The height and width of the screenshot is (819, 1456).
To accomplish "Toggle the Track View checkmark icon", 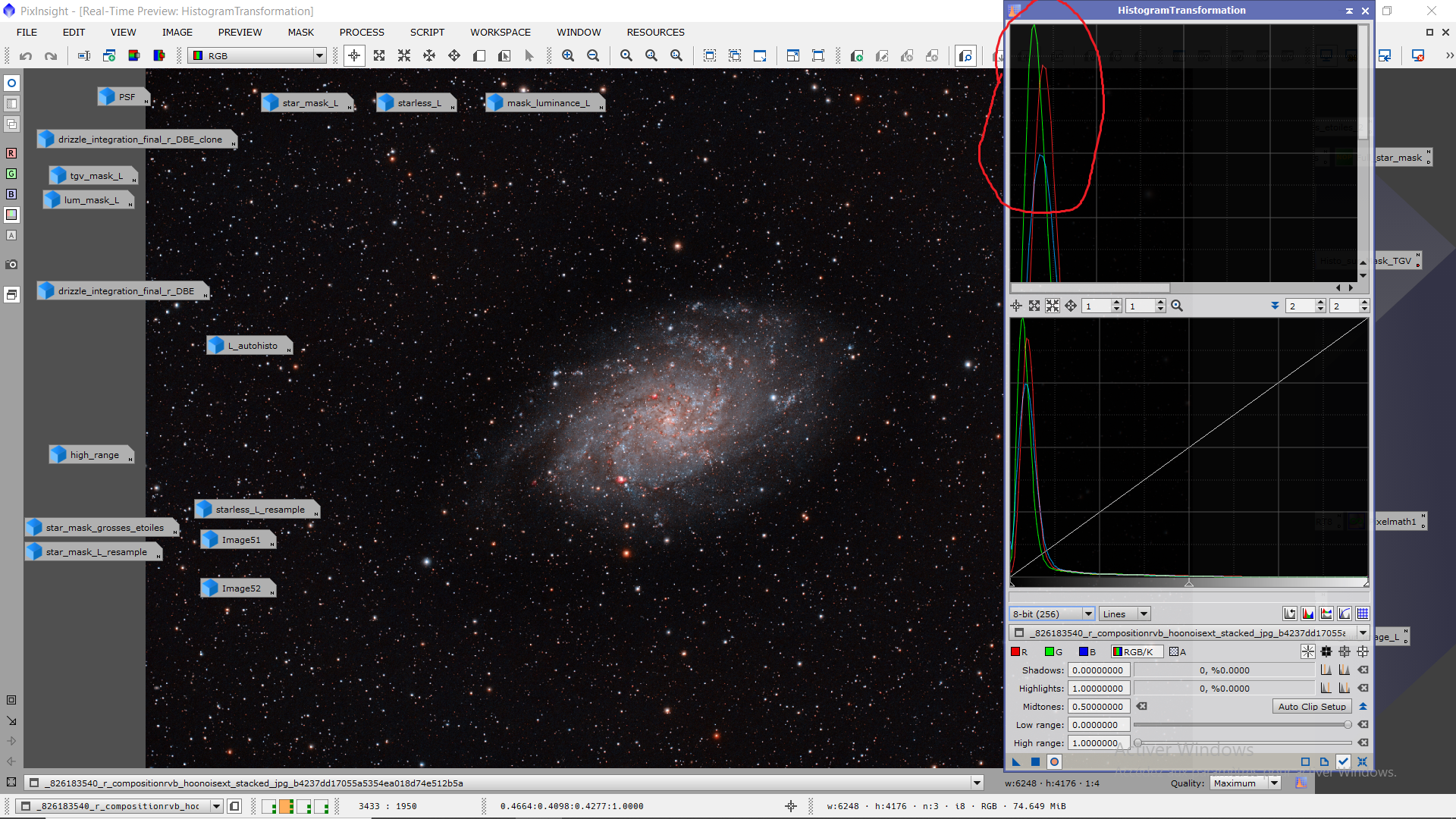I will [x=1343, y=762].
